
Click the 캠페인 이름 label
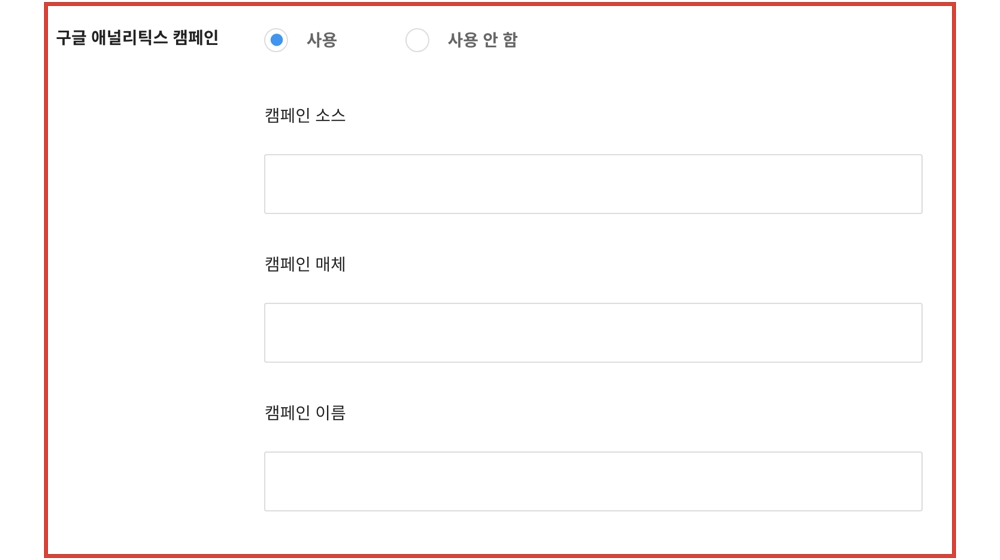tap(305, 412)
